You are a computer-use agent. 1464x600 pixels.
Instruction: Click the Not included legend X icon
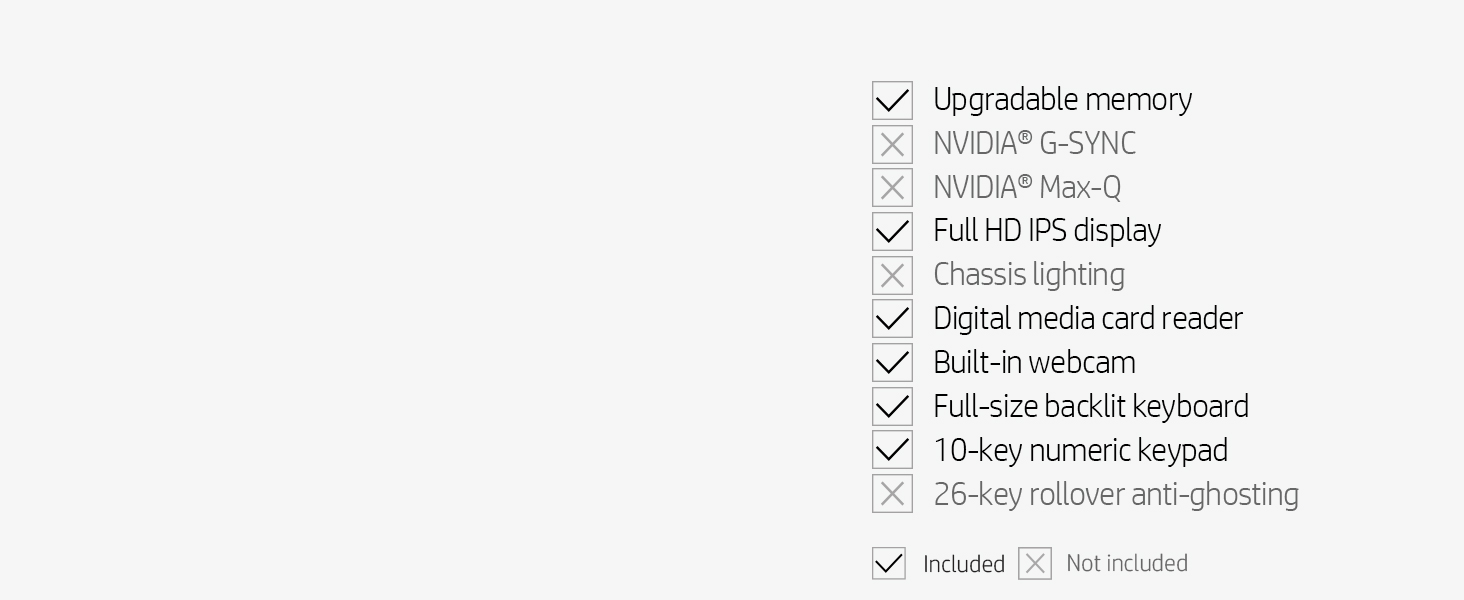(1035, 564)
